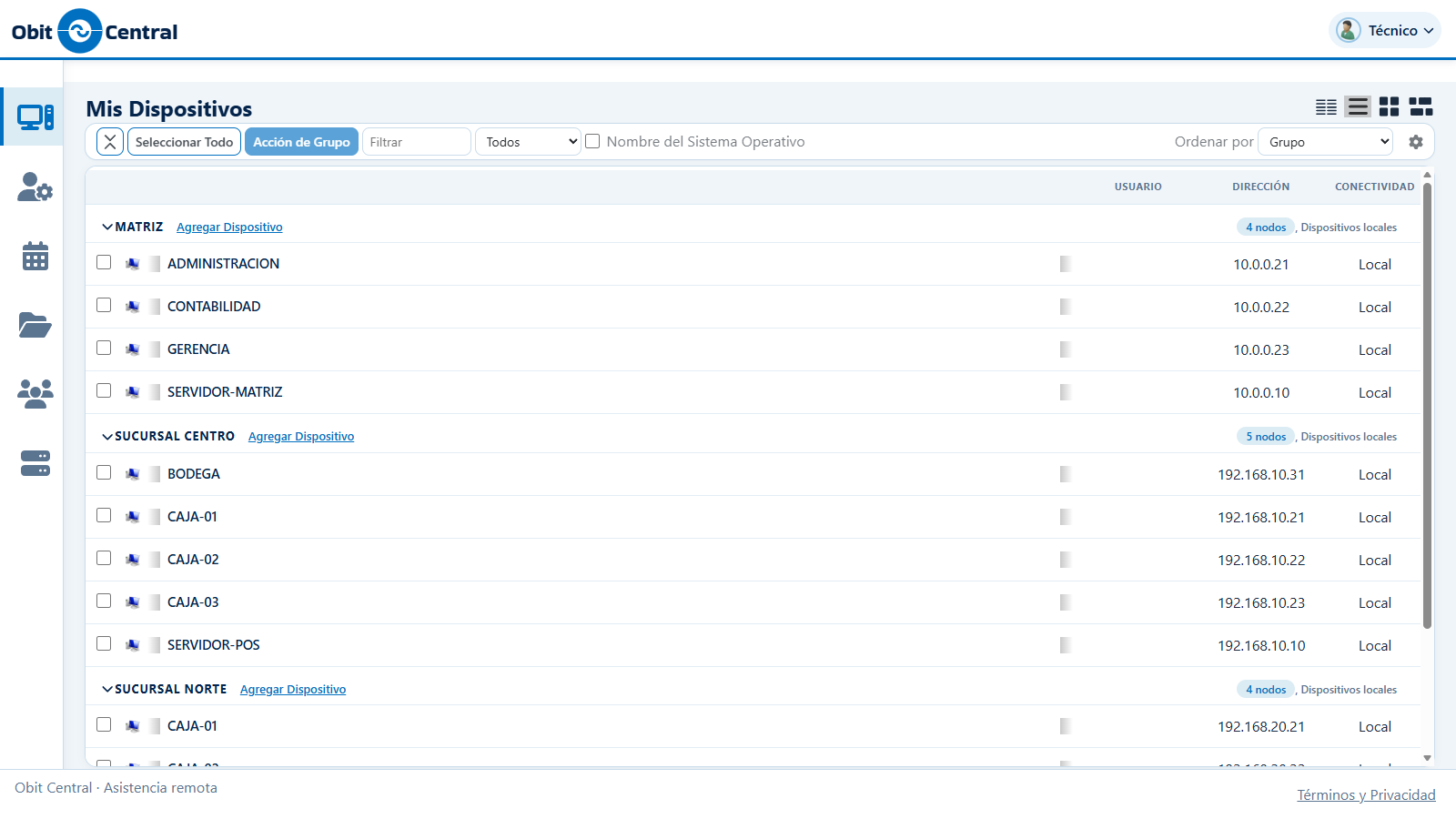Open the user settings sidebar icon
Viewport: 1456px width, 819px height.
tap(35, 187)
